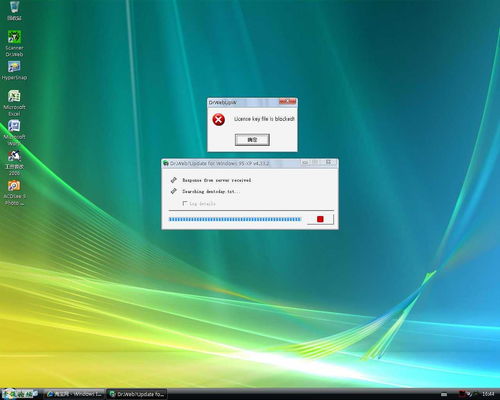Click the red error icon in the DrWebUpW dialog
500x400 pixels.
[x=219, y=119]
